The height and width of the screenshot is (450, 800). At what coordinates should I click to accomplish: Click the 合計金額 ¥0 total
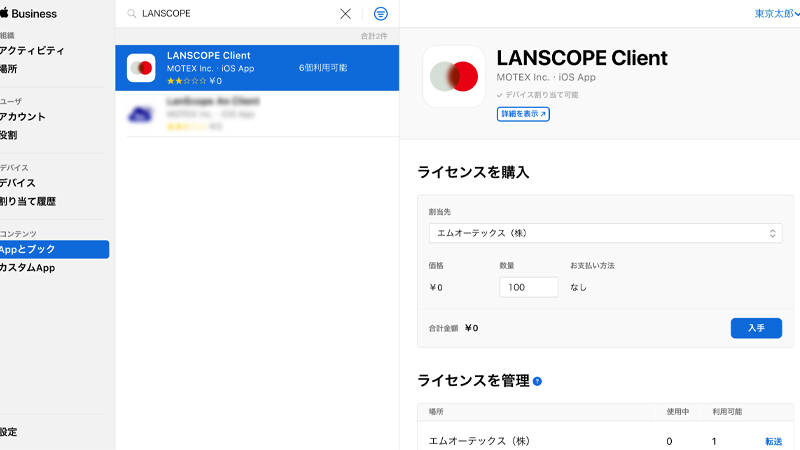454,328
